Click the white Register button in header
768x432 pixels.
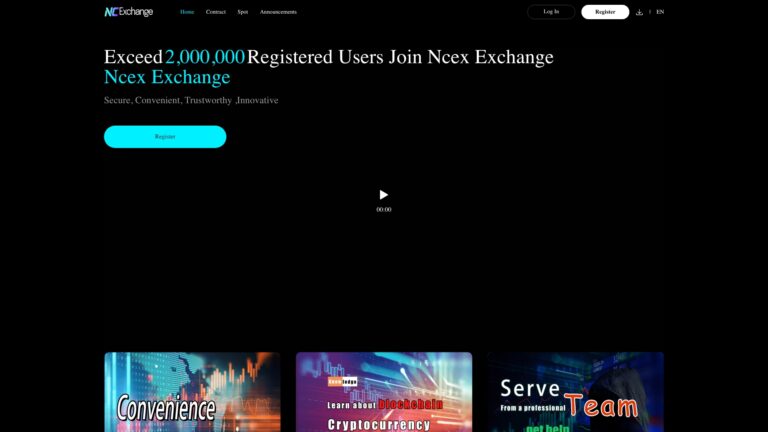pos(605,12)
